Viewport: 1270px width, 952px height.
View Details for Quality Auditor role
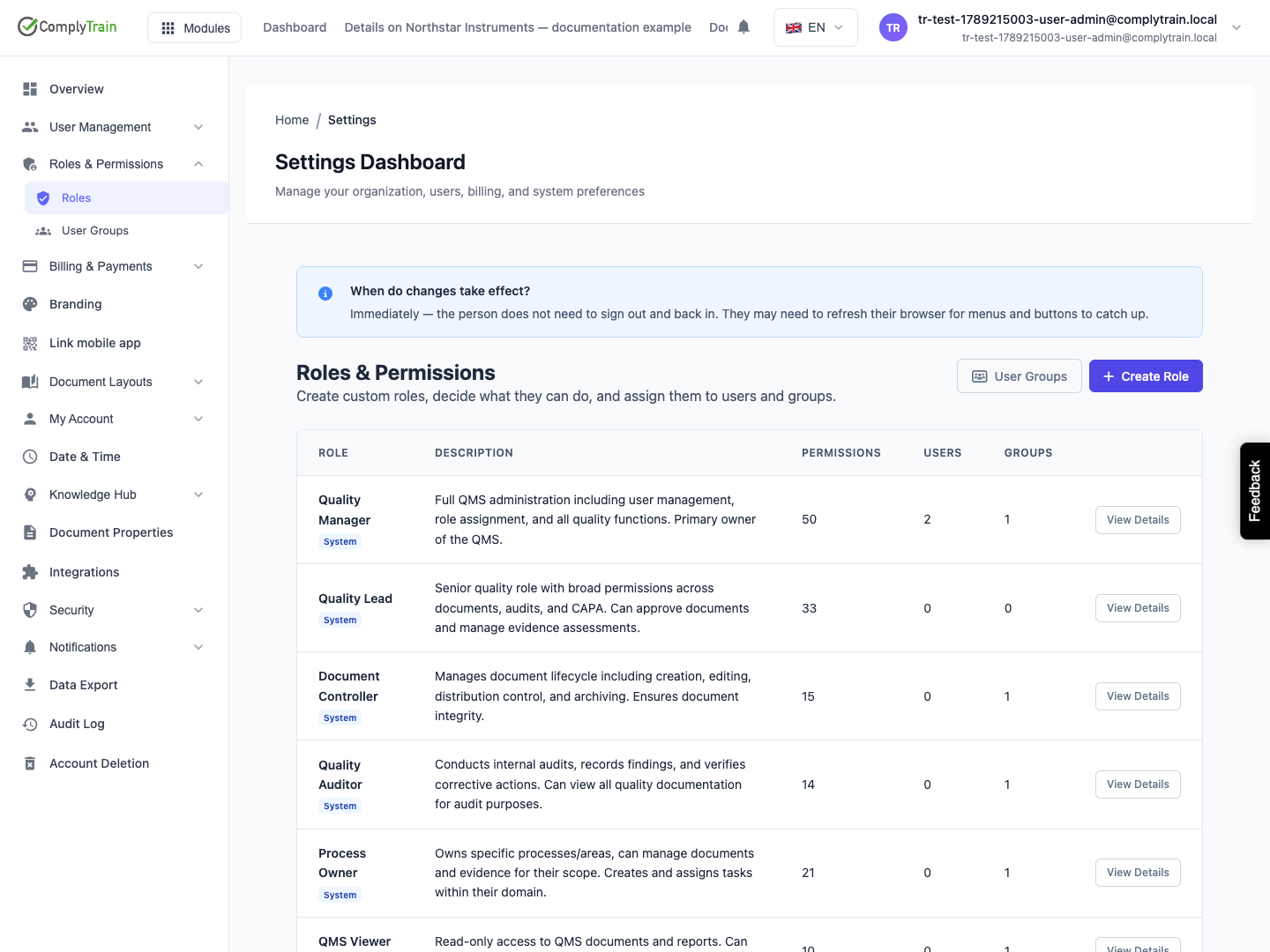1138,785
